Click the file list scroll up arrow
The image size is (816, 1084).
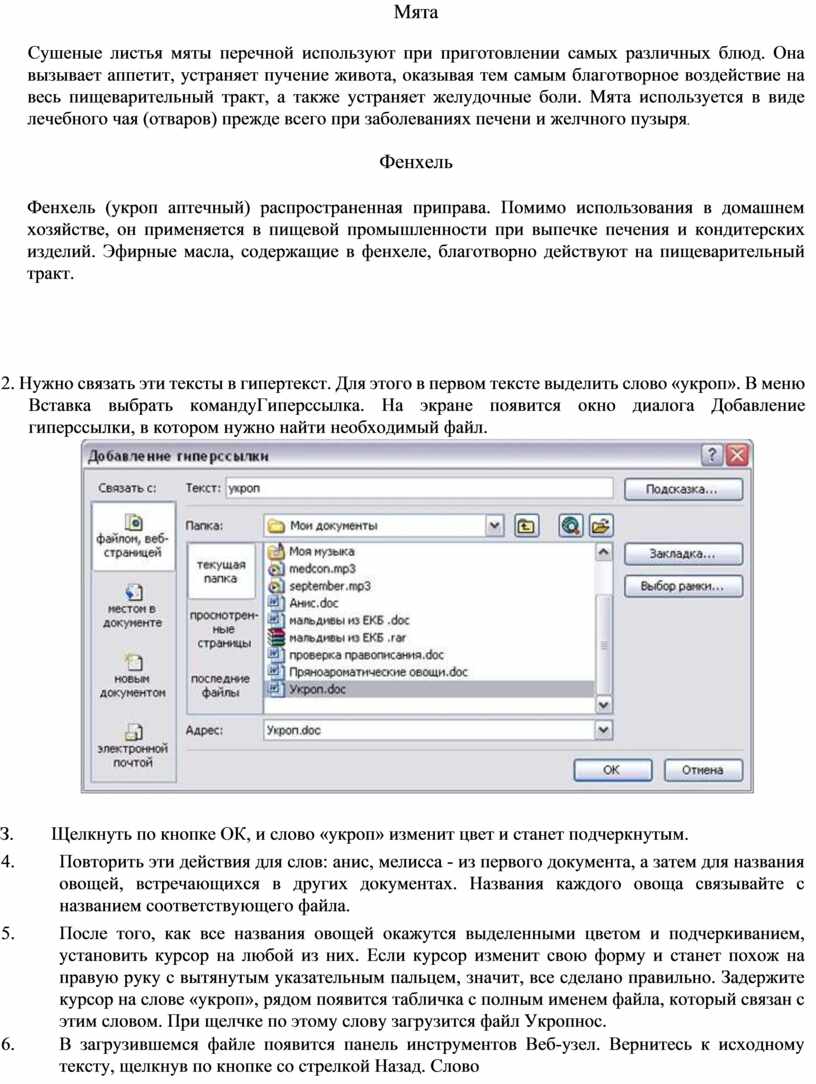604,552
